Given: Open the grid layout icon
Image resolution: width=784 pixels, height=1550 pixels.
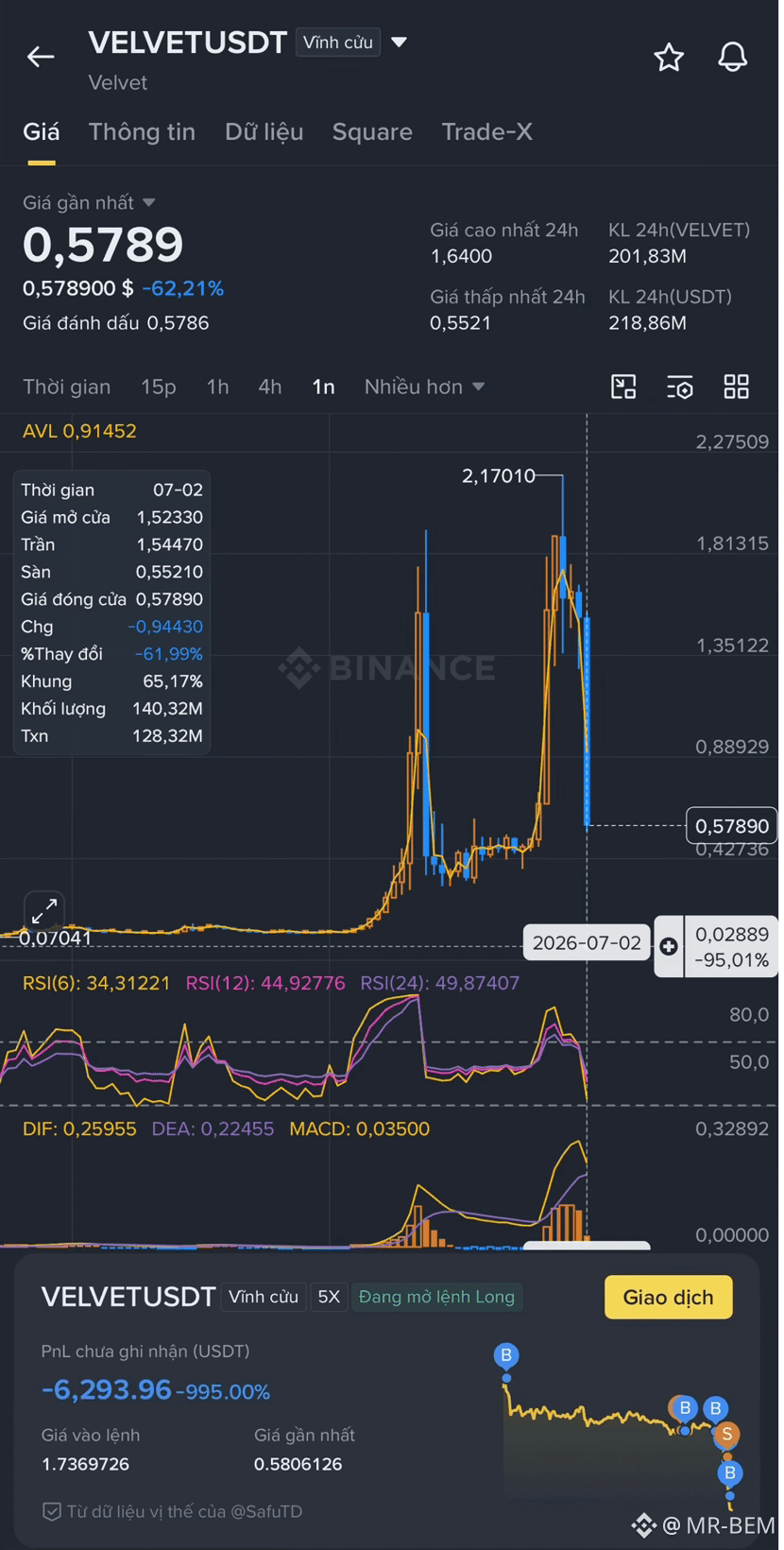Looking at the screenshot, I should point(736,387).
